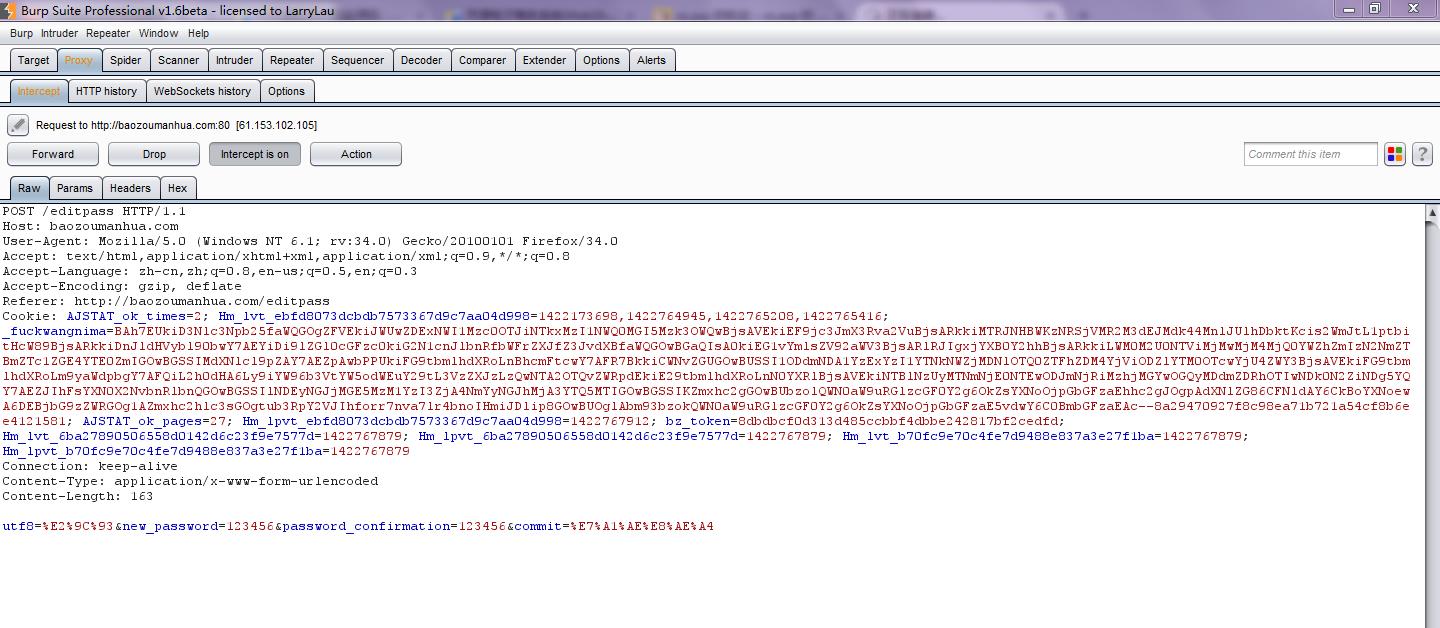
Task: Toggle the Intercept is on button
Action: [x=255, y=154]
